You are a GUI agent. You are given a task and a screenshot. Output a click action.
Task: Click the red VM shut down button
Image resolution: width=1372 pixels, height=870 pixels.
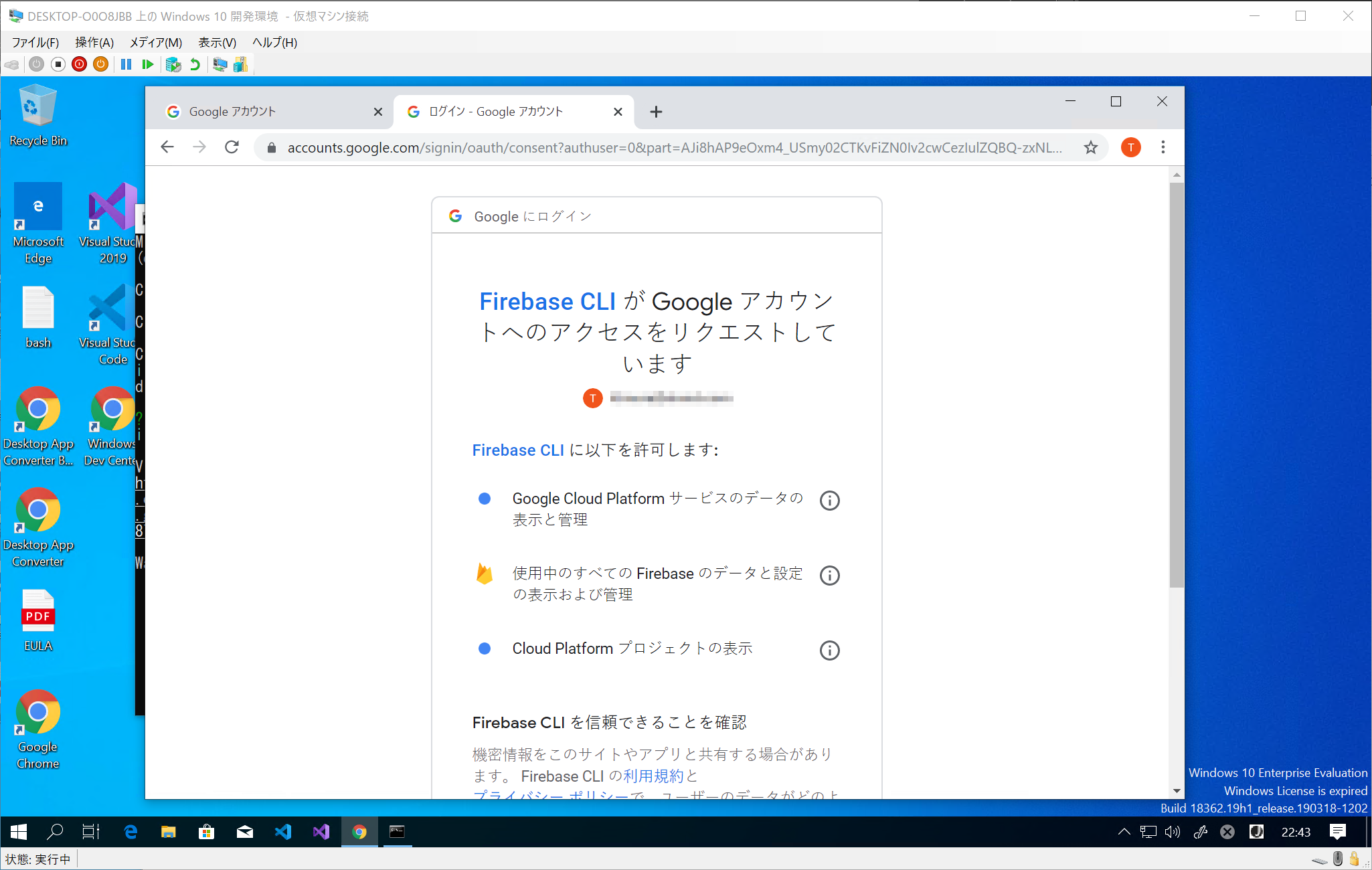[80, 64]
